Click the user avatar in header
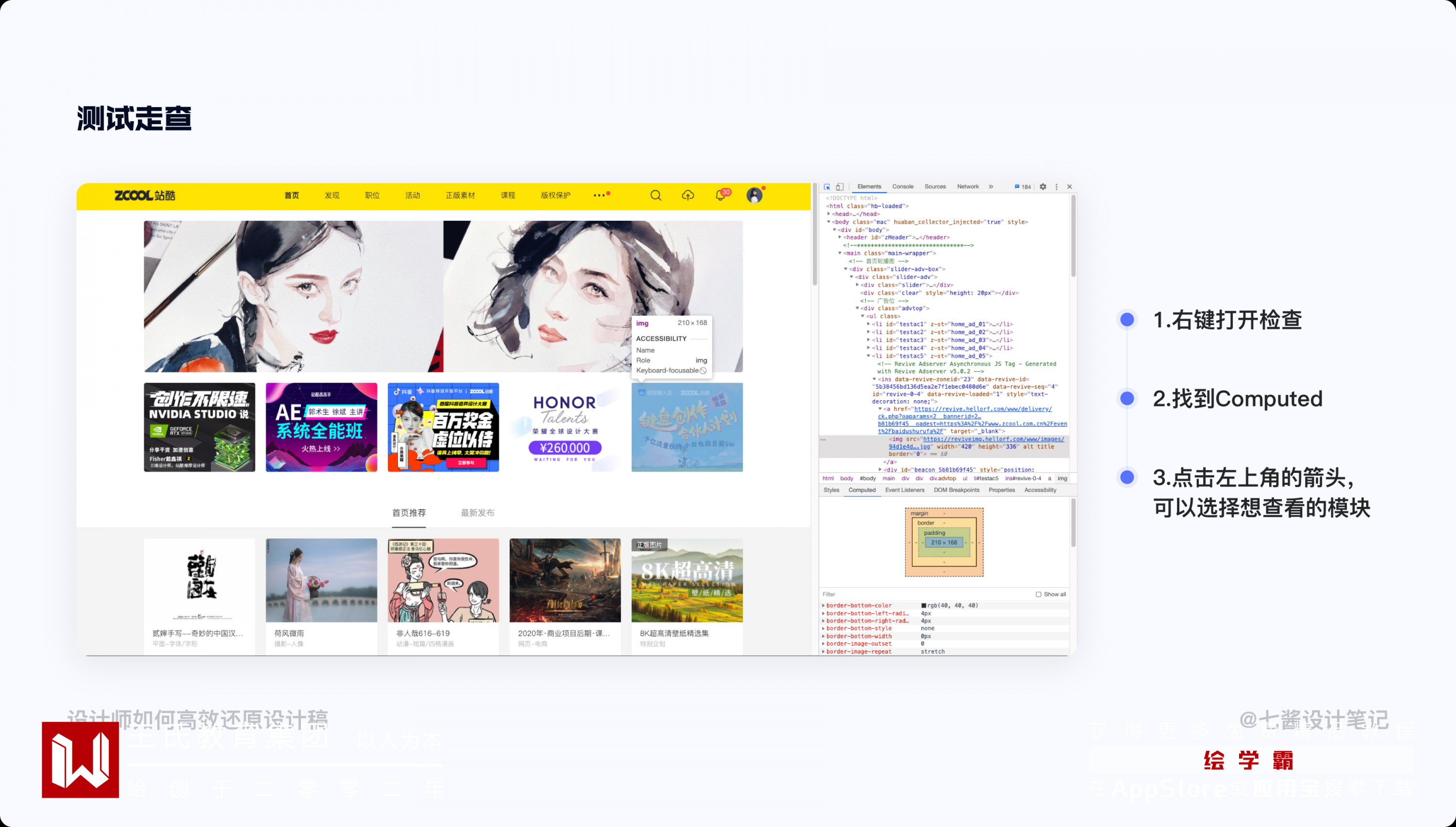This screenshot has height=827, width=1456. tap(754, 195)
